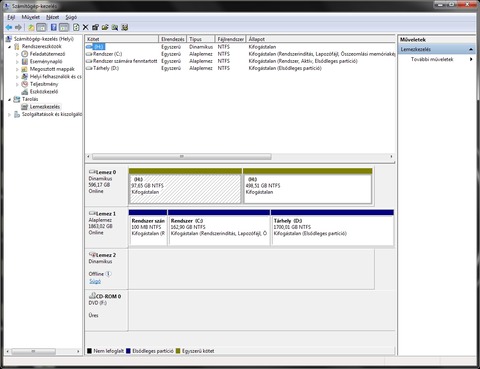Toggle the Show/Hide Action Pane toolbar icon
The width and height of the screenshot is (480, 369).
pos(64,27)
